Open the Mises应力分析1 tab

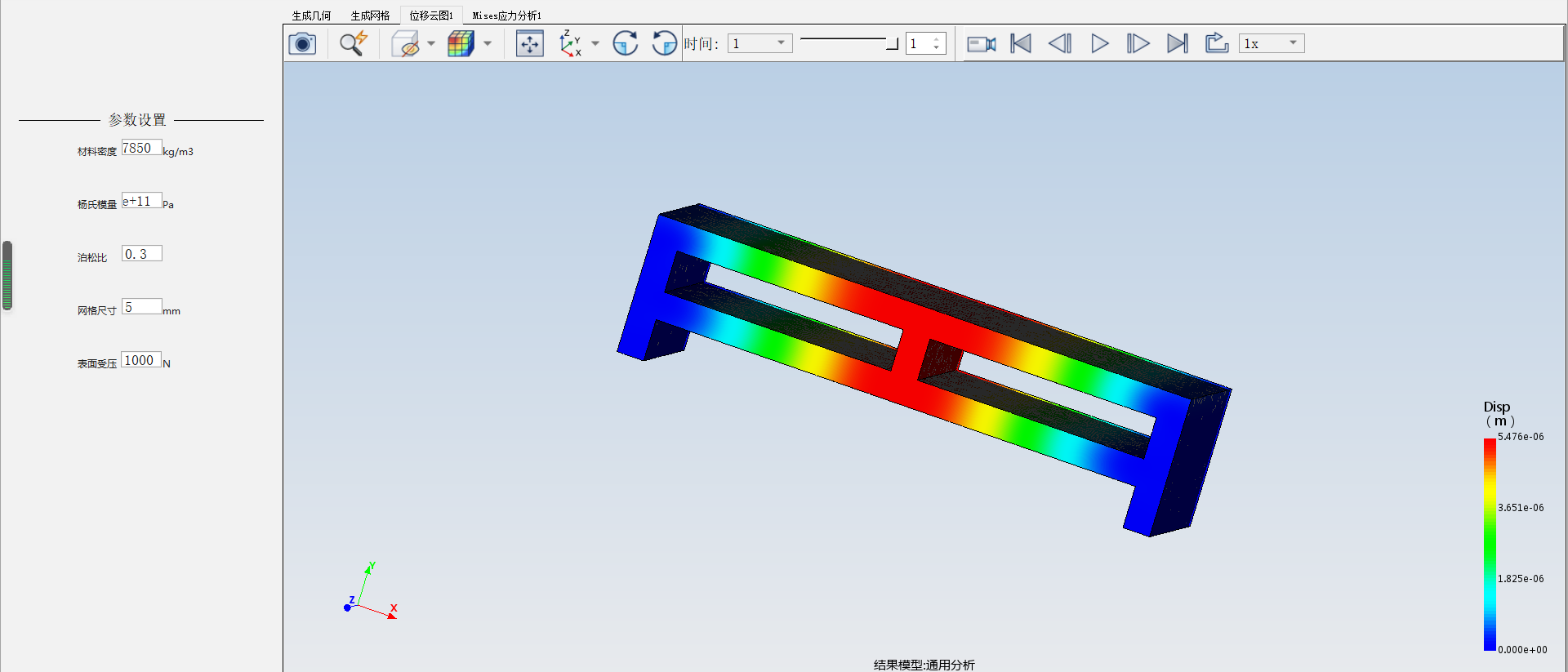click(x=507, y=16)
